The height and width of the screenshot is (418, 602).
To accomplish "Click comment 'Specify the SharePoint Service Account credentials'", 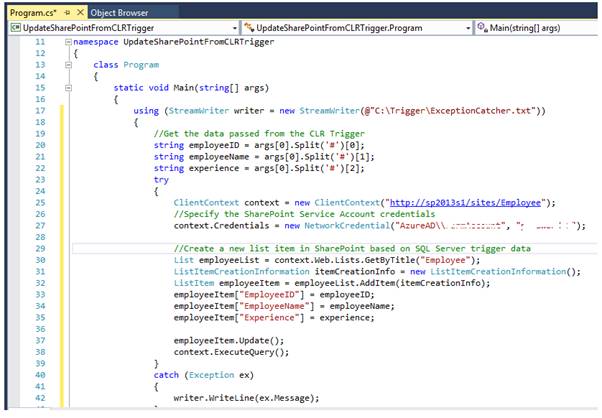I will coord(304,214).
